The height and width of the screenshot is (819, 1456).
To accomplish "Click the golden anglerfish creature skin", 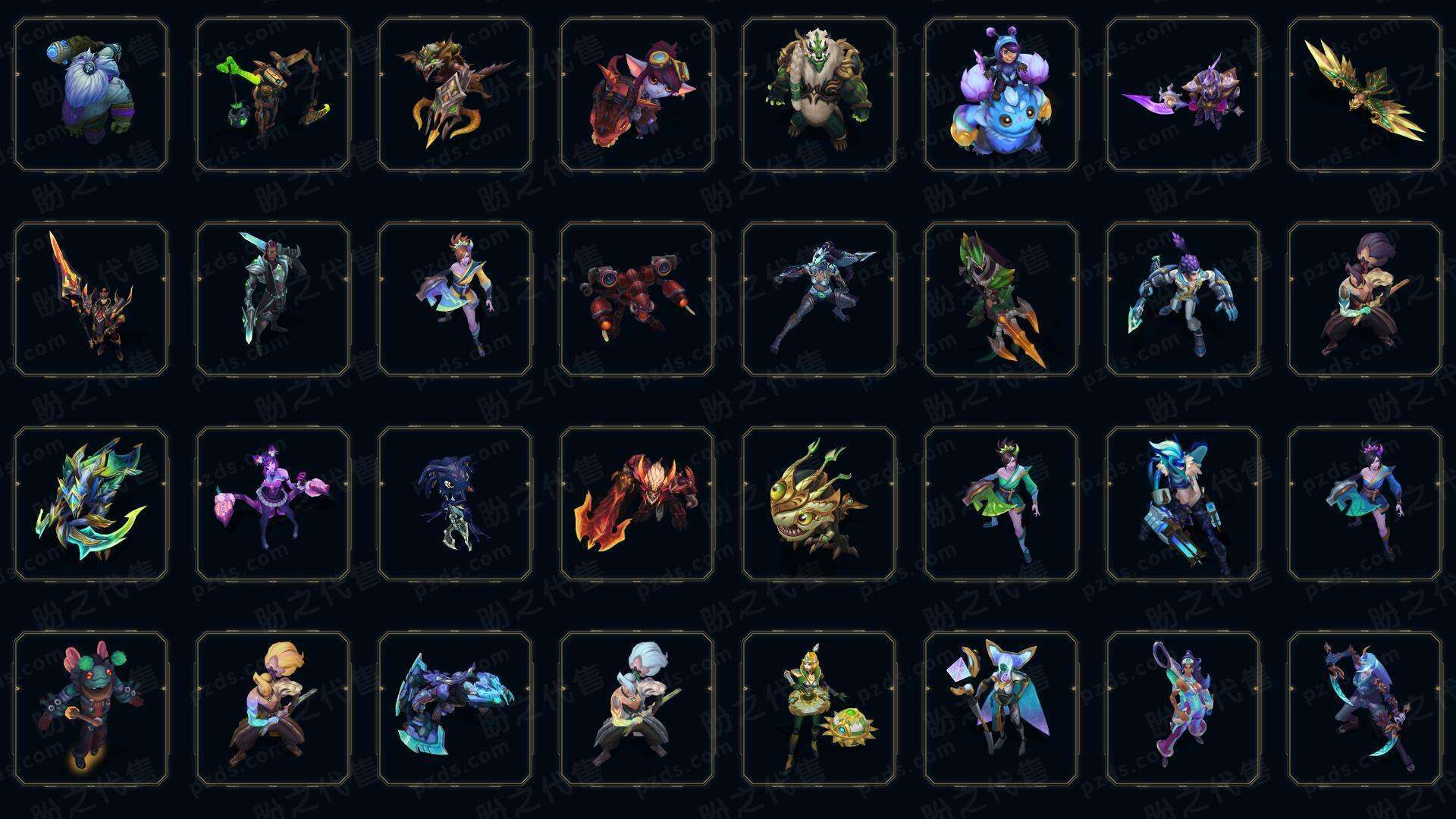I will coord(819,504).
